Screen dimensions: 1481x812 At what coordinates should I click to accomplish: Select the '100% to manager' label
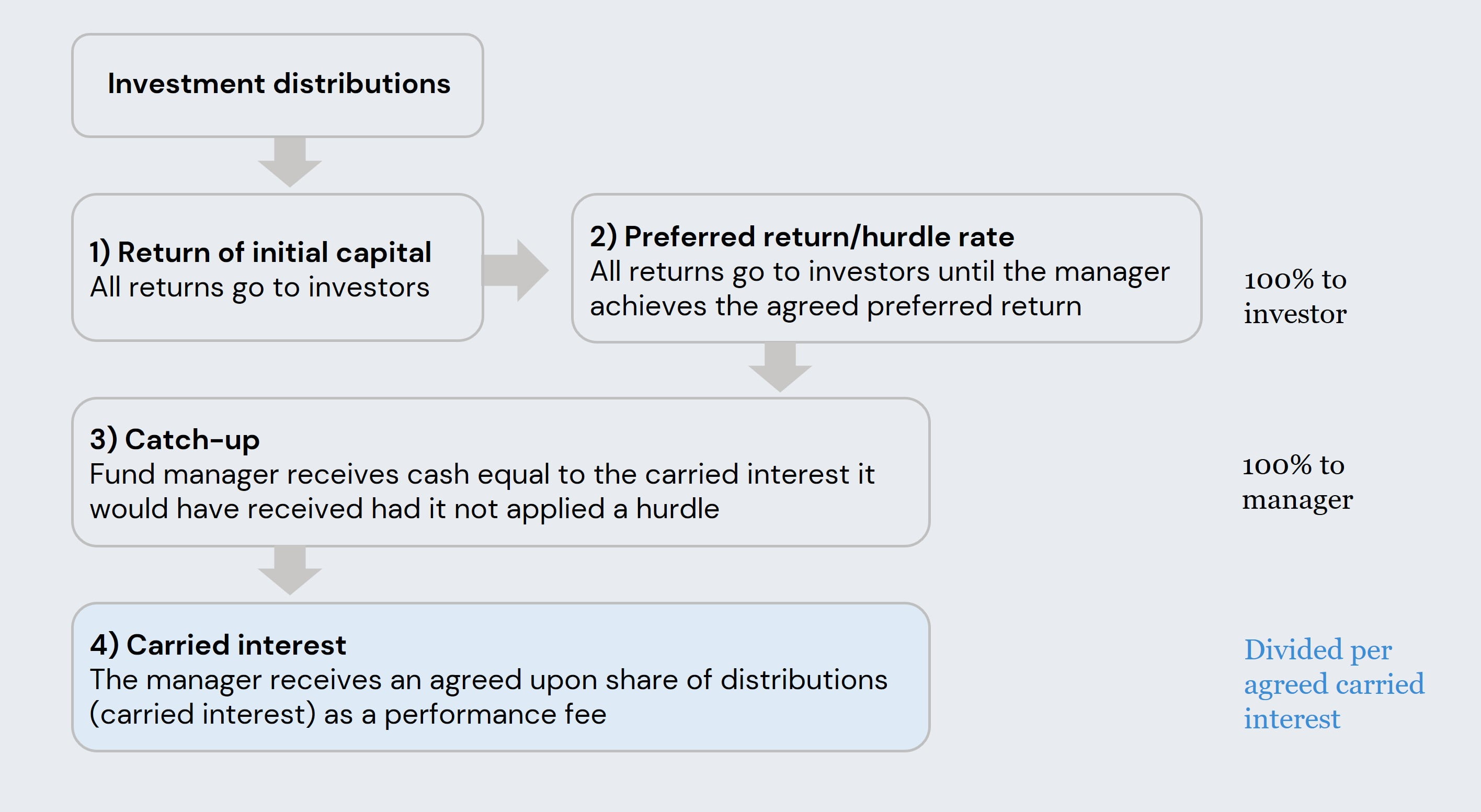click(x=1297, y=483)
